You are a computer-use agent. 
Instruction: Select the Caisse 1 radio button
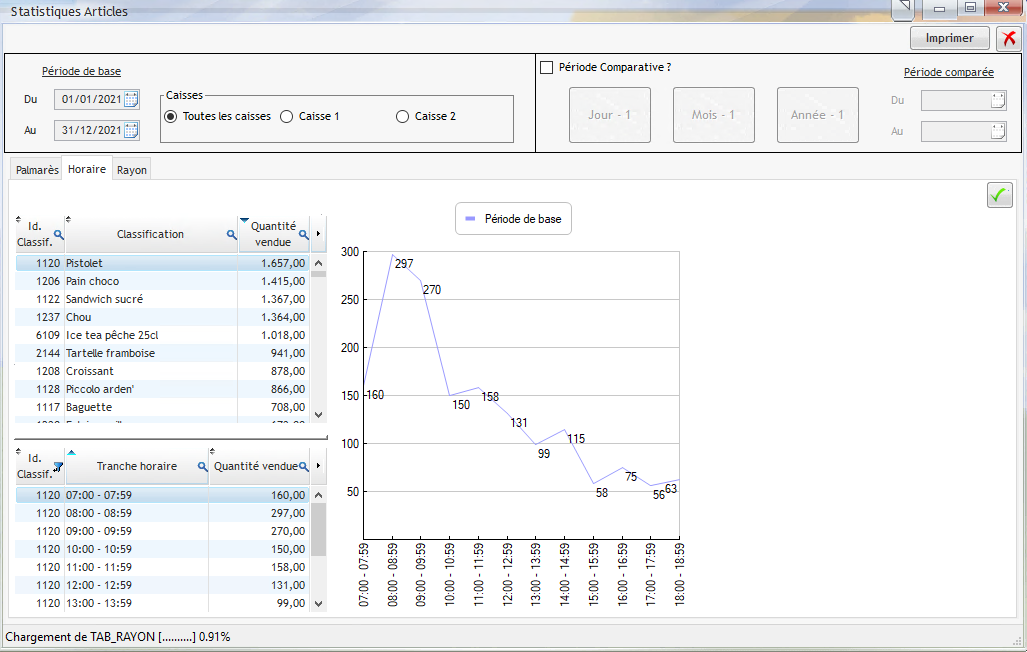point(287,116)
